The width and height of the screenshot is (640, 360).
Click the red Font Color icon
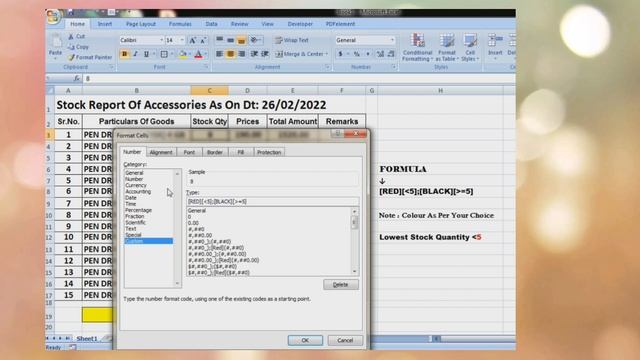tap(198, 54)
